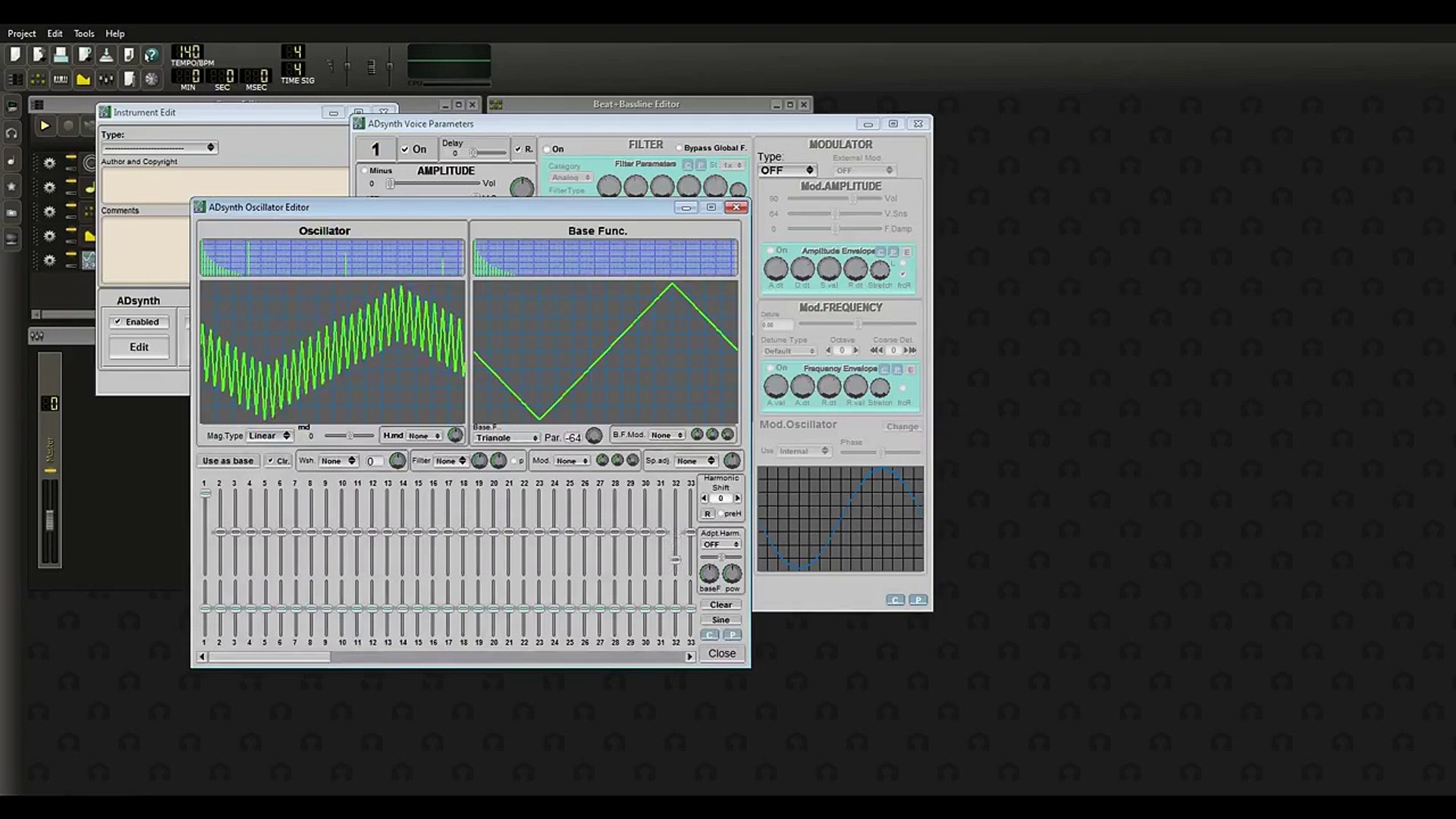Open the Adpt.Harm. OFF dropdown
Image resolution: width=1456 pixels, height=819 pixels.
[720, 544]
